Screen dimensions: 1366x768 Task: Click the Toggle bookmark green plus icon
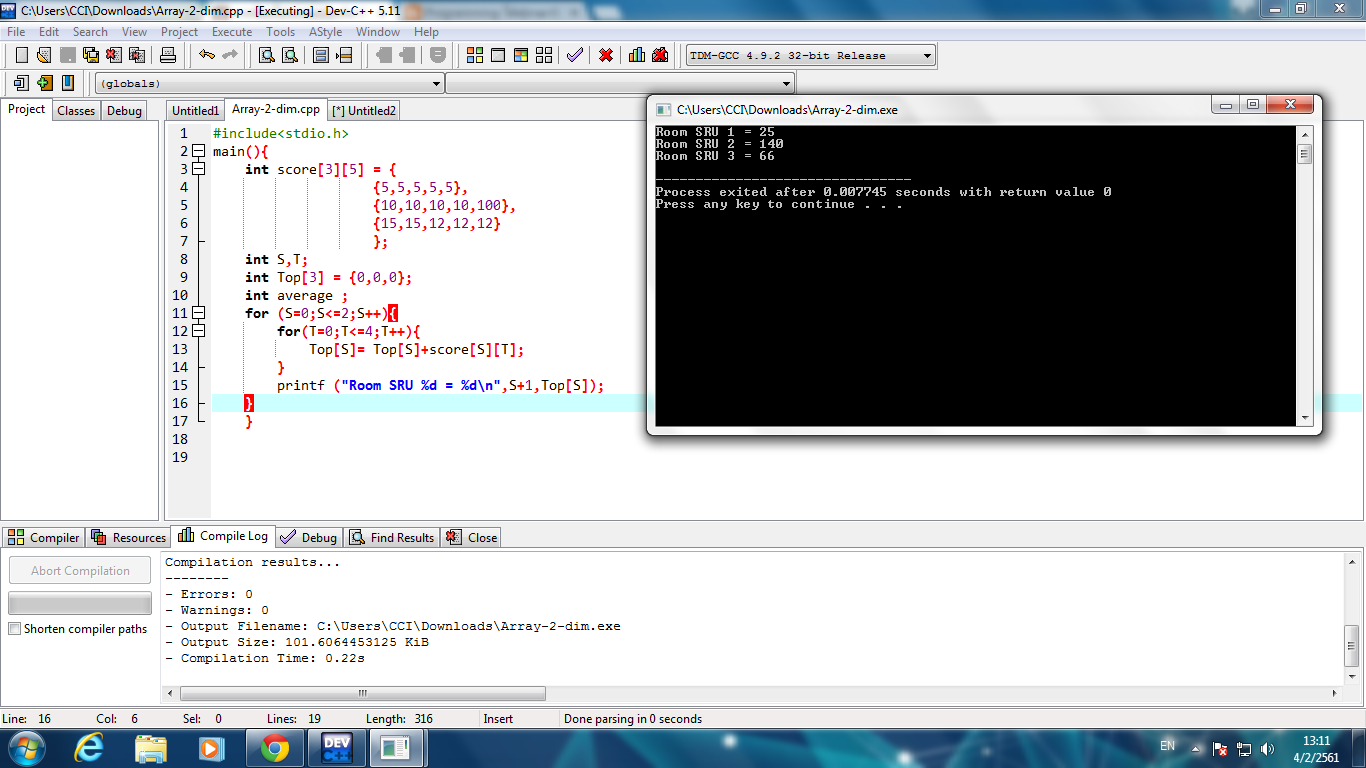pyautogui.click(x=44, y=83)
